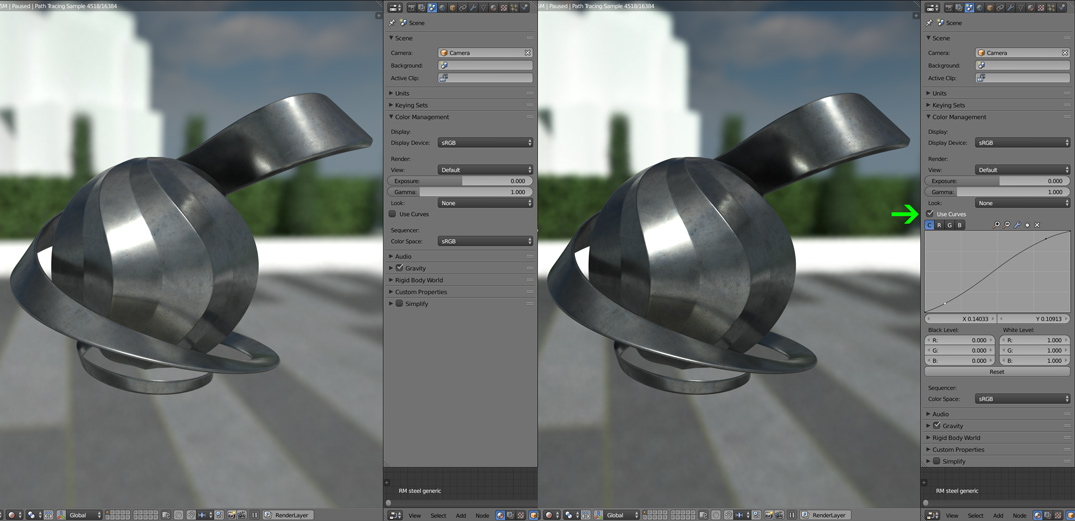Image resolution: width=1075 pixels, height=521 pixels.
Task: Toggle the Gravity checkbox in the left panel
Action: pyautogui.click(x=399, y=268)
